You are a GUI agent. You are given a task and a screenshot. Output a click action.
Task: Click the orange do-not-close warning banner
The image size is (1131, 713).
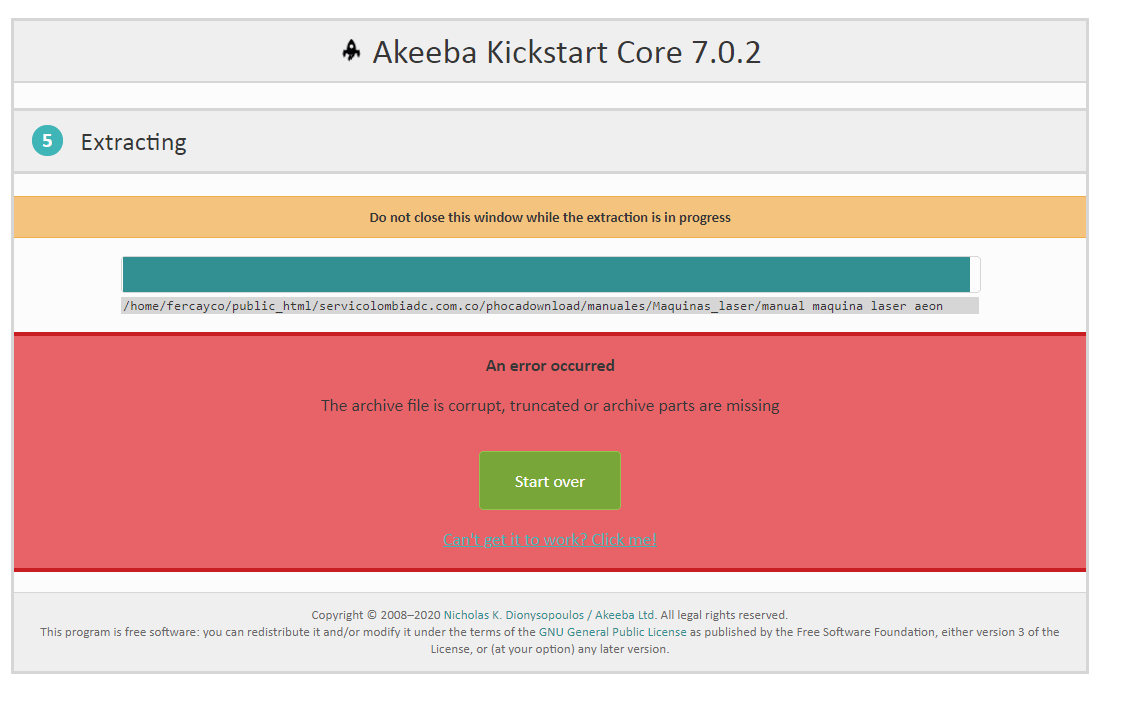coord(550,217)
